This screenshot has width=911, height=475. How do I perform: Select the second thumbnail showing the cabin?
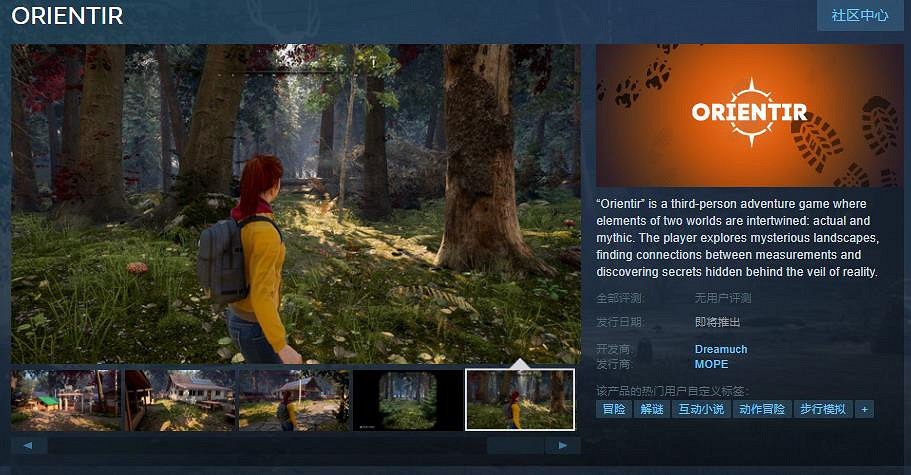tap(179, 400)
